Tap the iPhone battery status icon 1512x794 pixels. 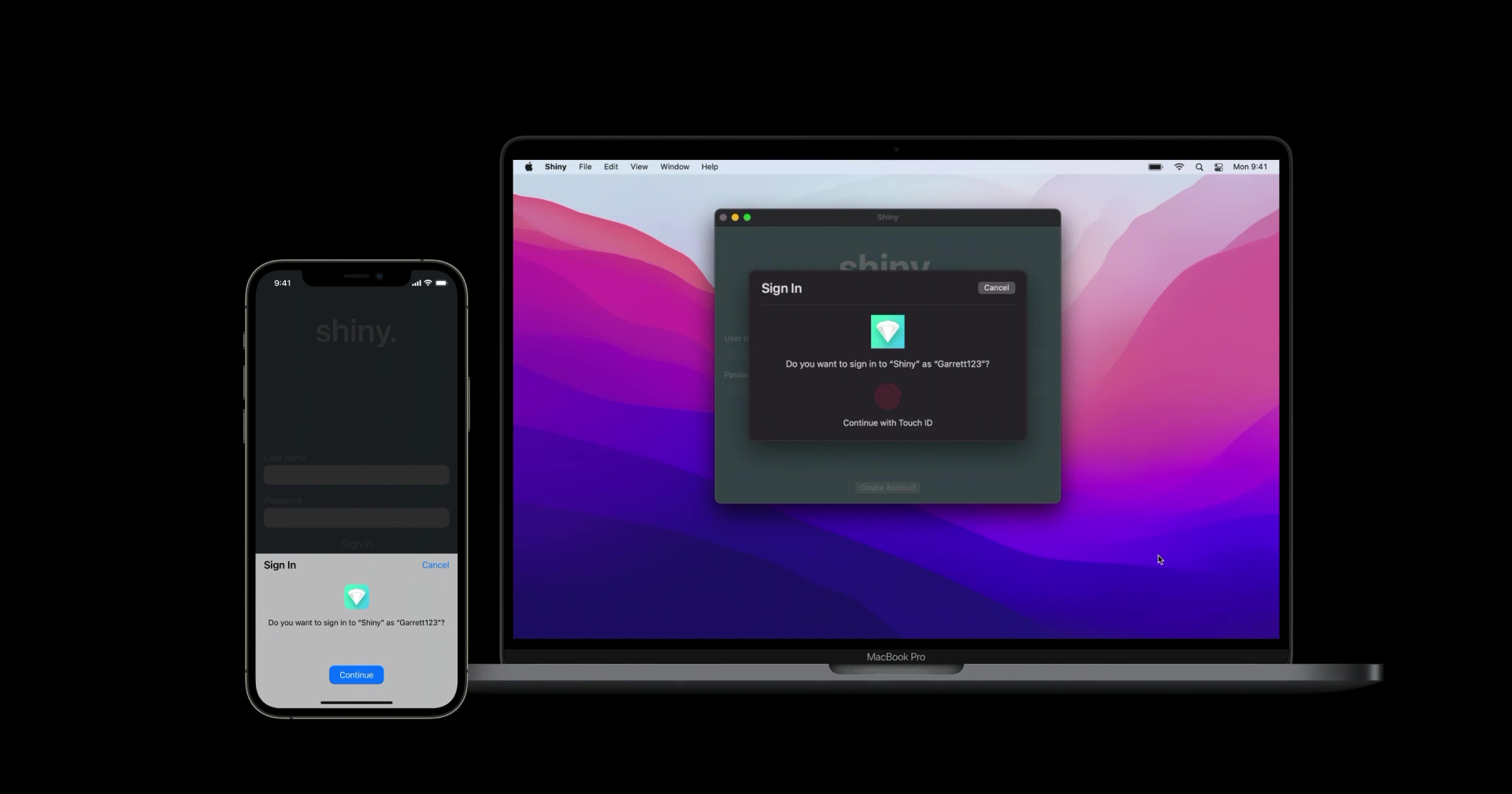pos(441,283)
